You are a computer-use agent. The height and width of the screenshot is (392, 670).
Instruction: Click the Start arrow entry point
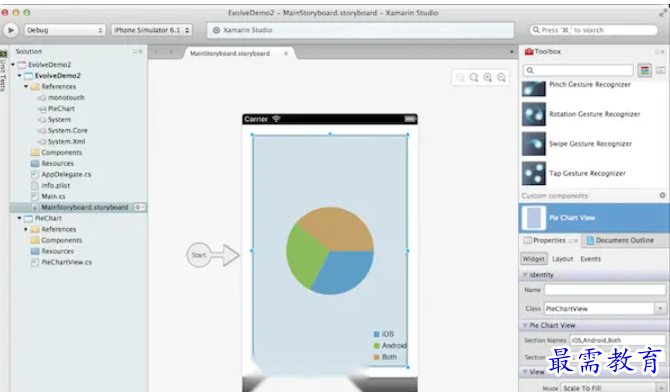[x=213, y=255]
